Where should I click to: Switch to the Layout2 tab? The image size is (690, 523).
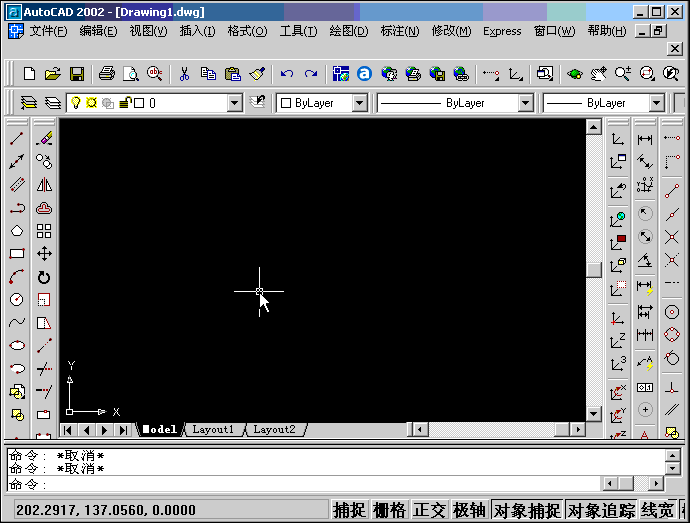[x=274, y=429]
